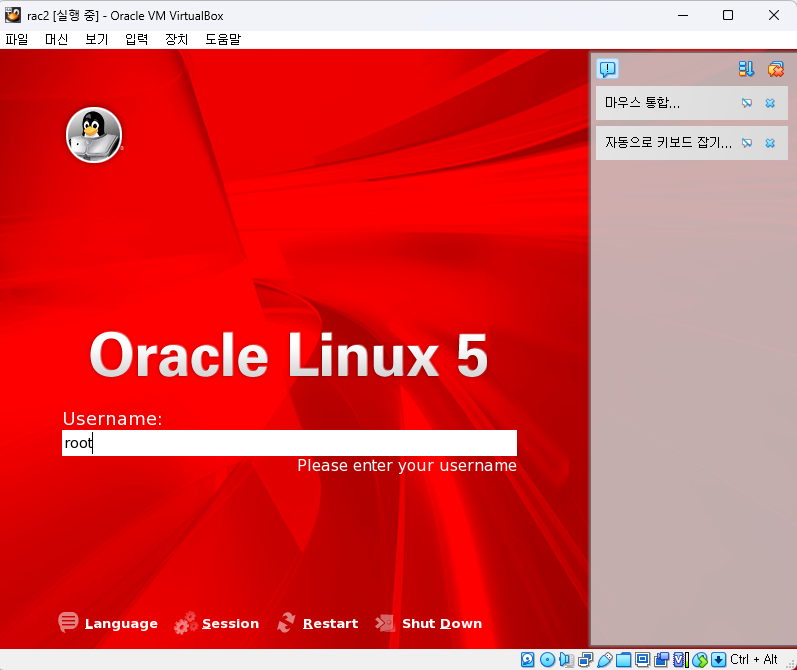Screen dimensions: 797x670
Task: Click the delete all notifications icon
Action: click(776, 69)
